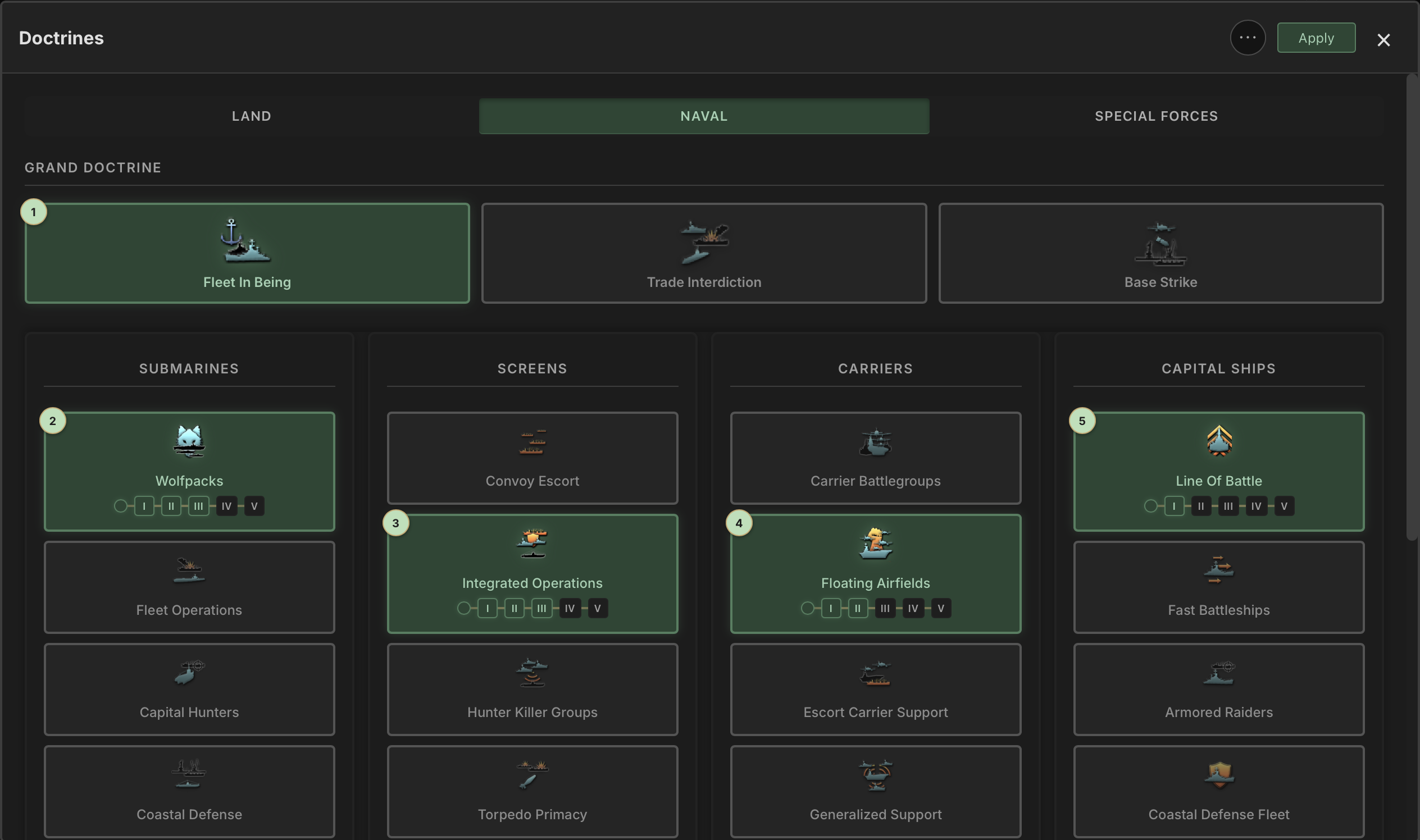Select Wolfpacks level V
Viewport: 1420px width, 840px height.
click(x=254, y=506)
